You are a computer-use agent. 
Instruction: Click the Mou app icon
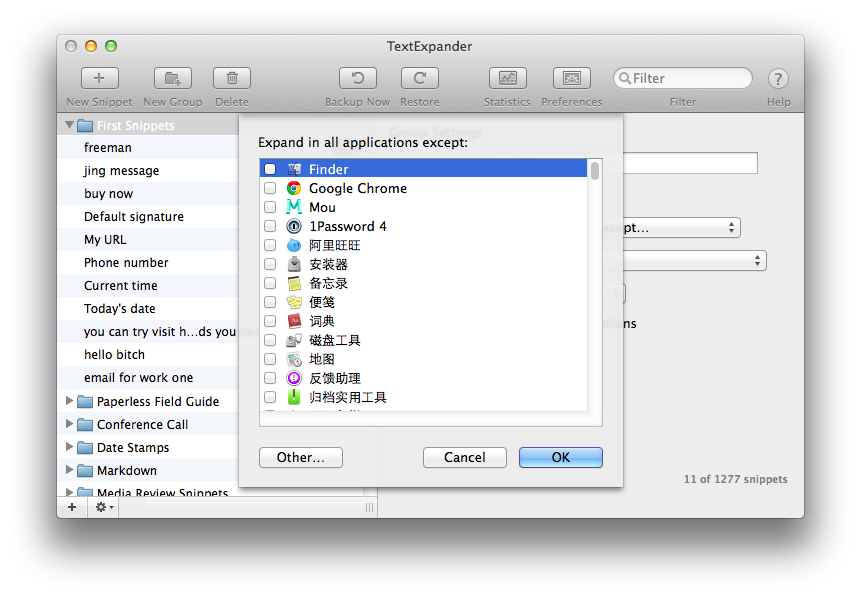[x=294, y=207]
